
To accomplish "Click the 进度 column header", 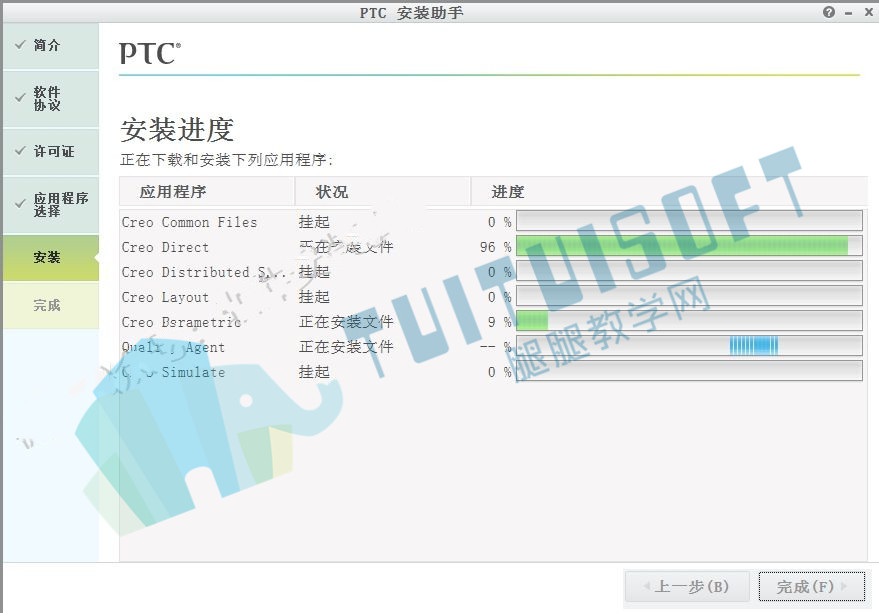I will coord(508,192).
